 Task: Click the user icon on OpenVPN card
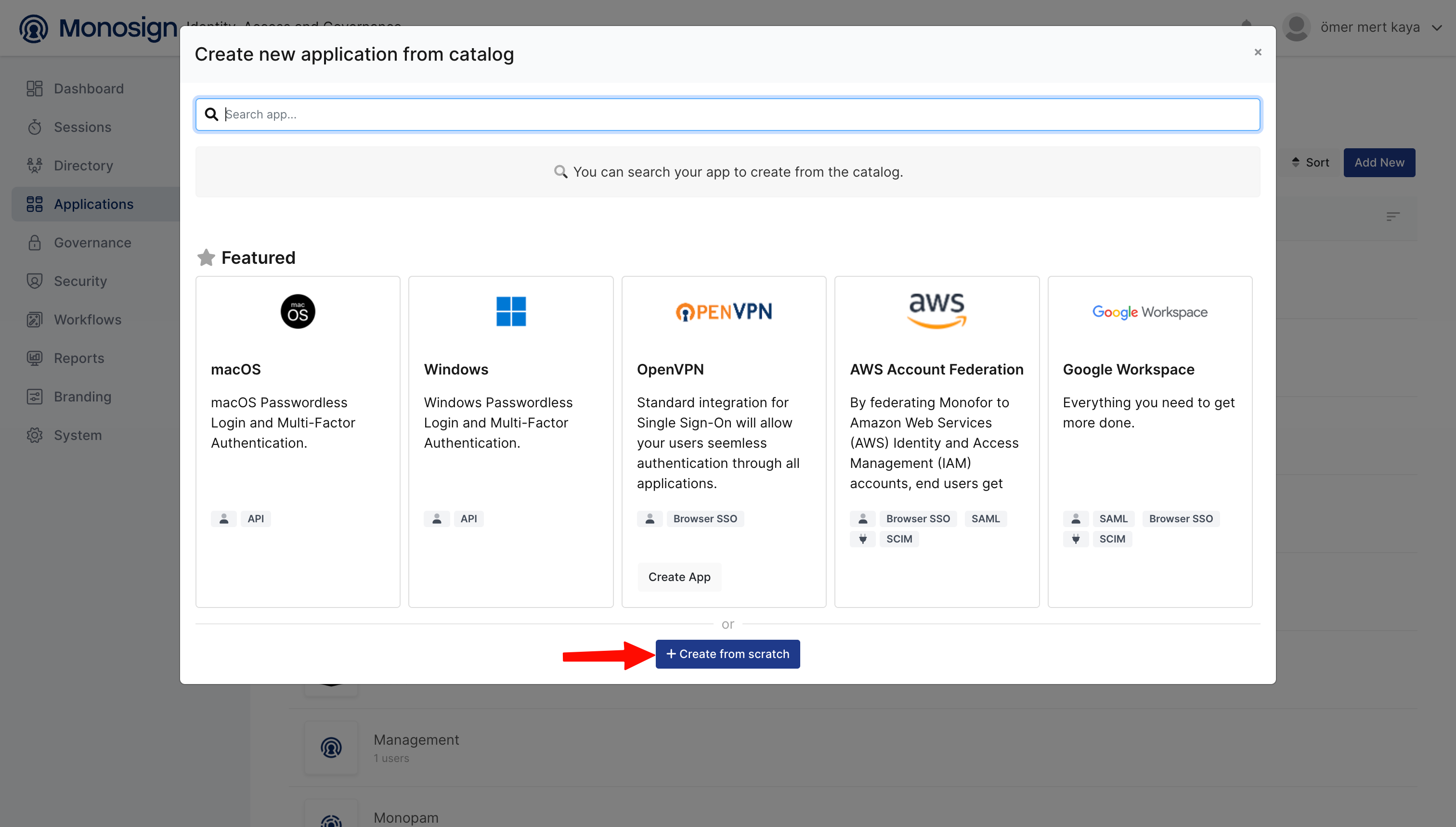[650, 518]
